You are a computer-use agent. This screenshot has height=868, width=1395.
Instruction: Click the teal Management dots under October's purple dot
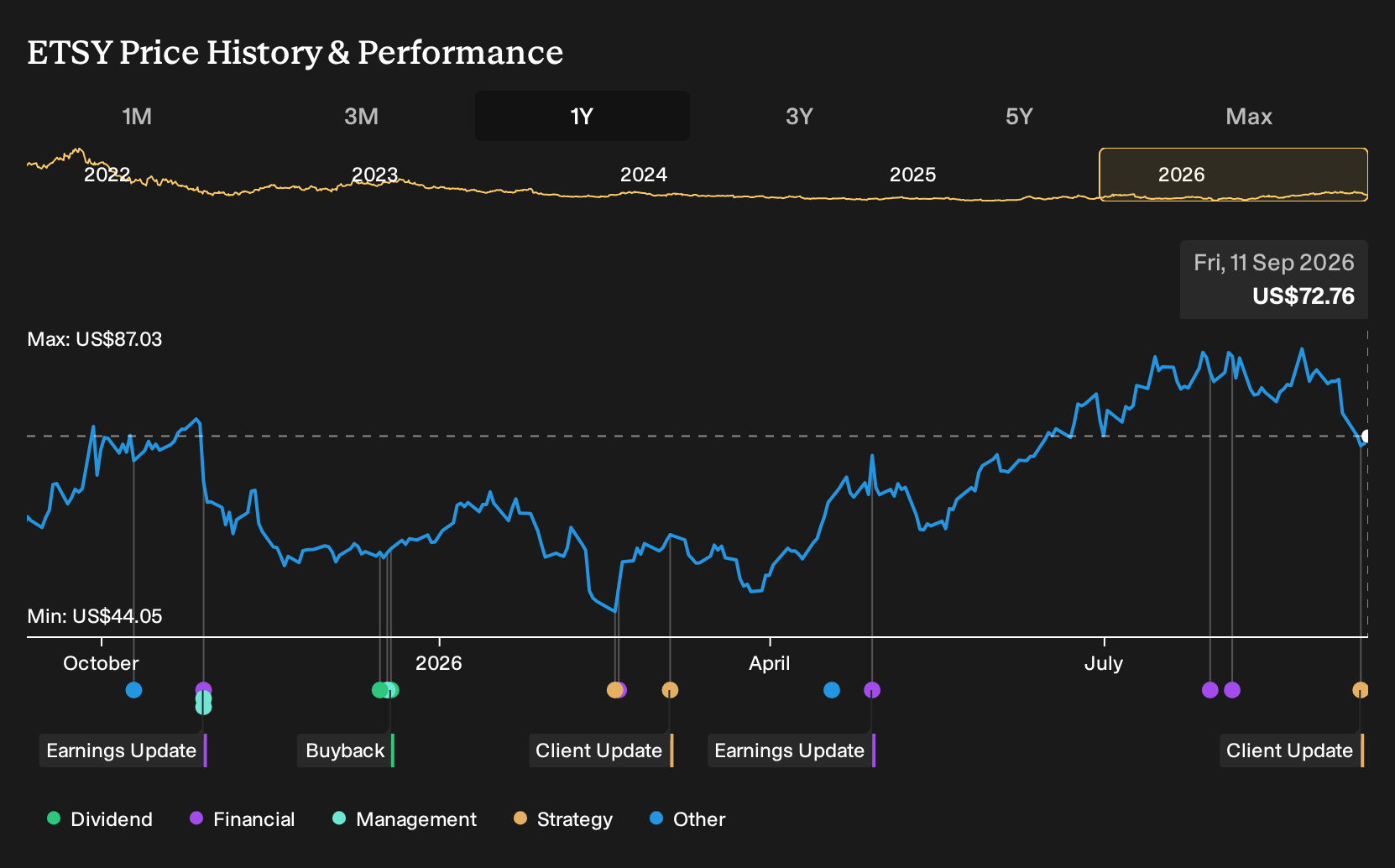coord(203,703)
